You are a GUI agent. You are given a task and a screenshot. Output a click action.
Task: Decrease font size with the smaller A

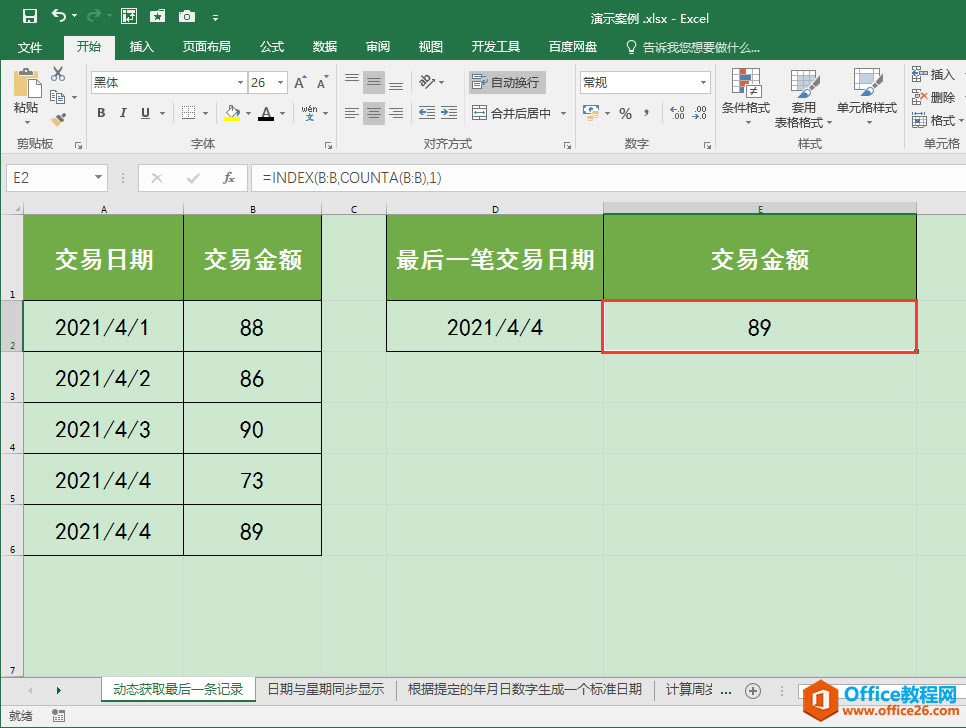point(322,83)
